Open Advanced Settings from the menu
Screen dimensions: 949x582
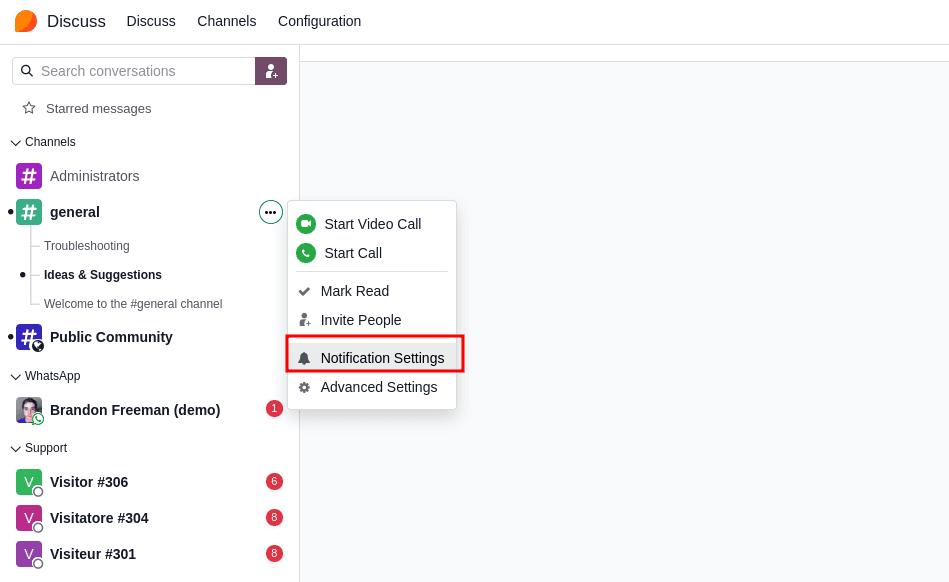point(378,387)
